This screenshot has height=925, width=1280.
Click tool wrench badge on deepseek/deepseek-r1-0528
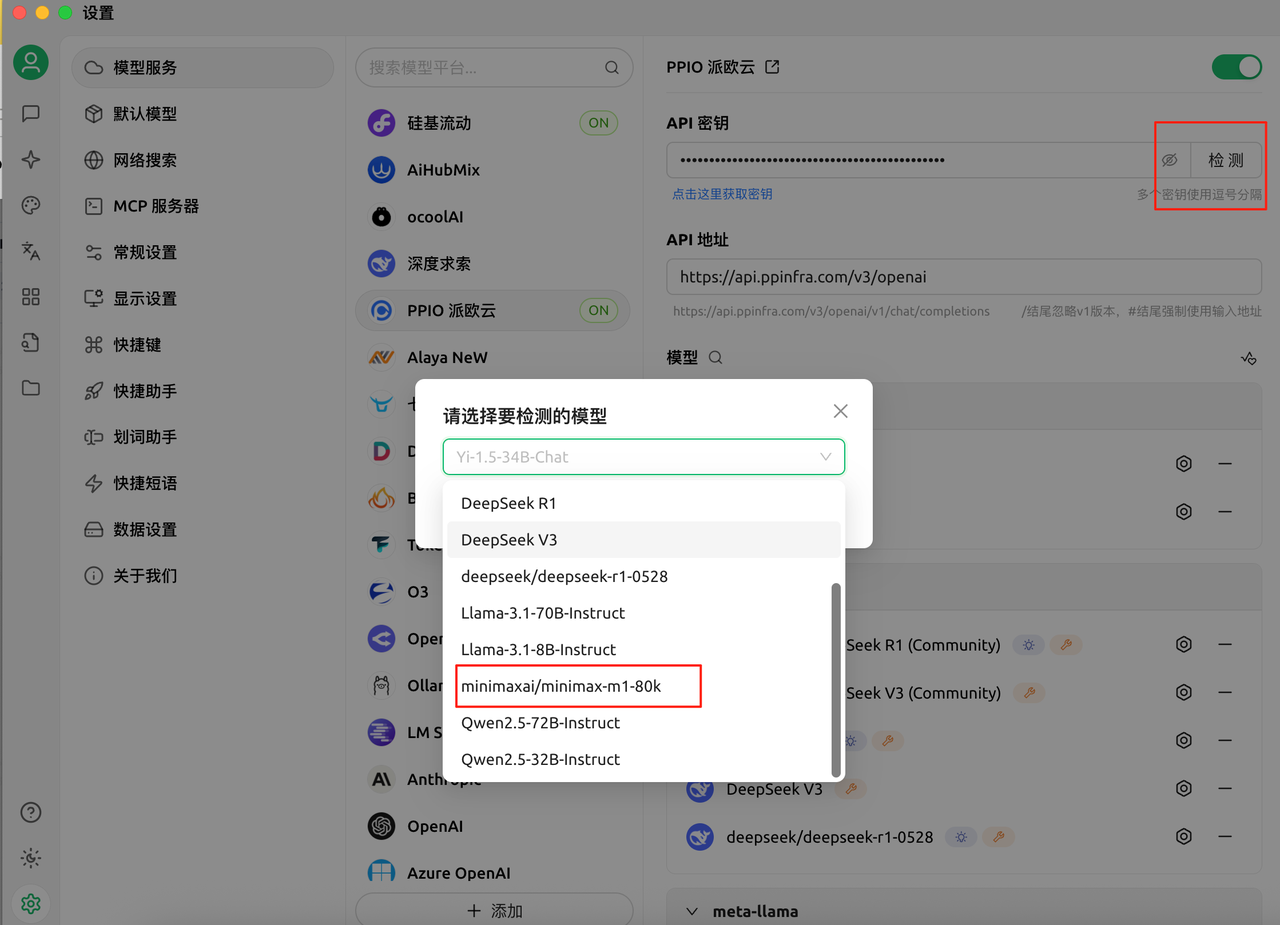(x=997, y=837)
